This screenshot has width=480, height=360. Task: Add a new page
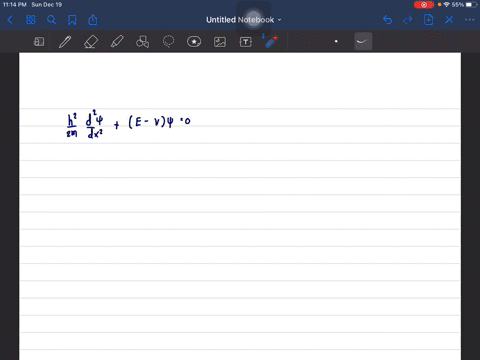point(428,20)
